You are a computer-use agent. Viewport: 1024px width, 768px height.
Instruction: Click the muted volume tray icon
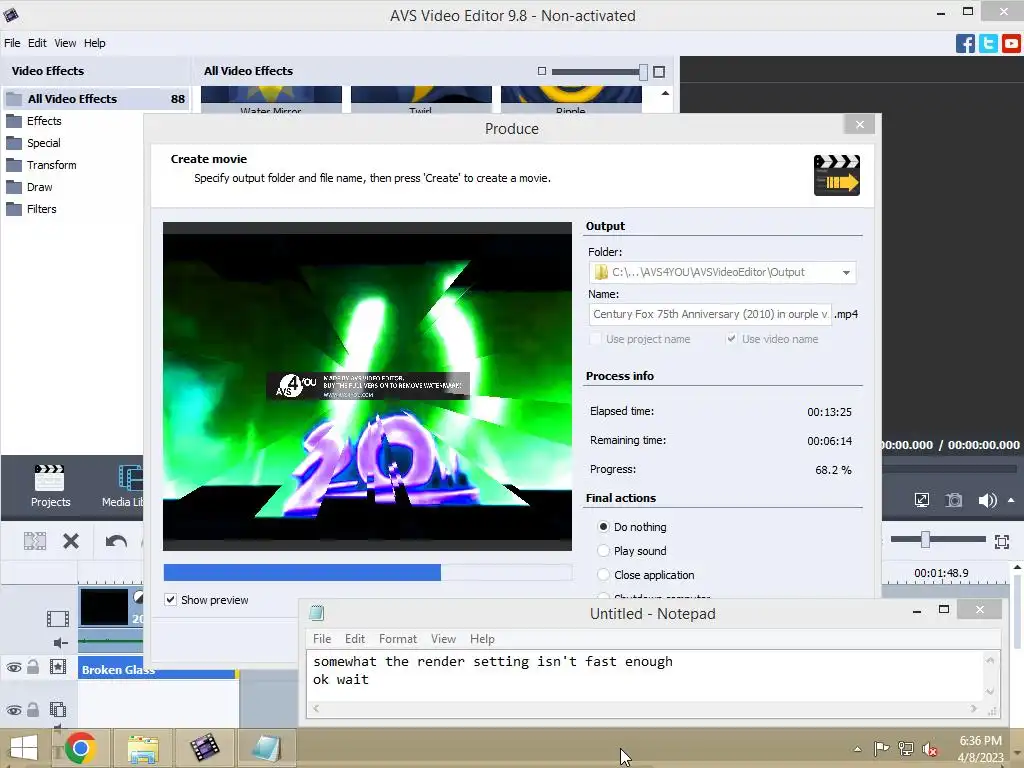click(930, 749)
